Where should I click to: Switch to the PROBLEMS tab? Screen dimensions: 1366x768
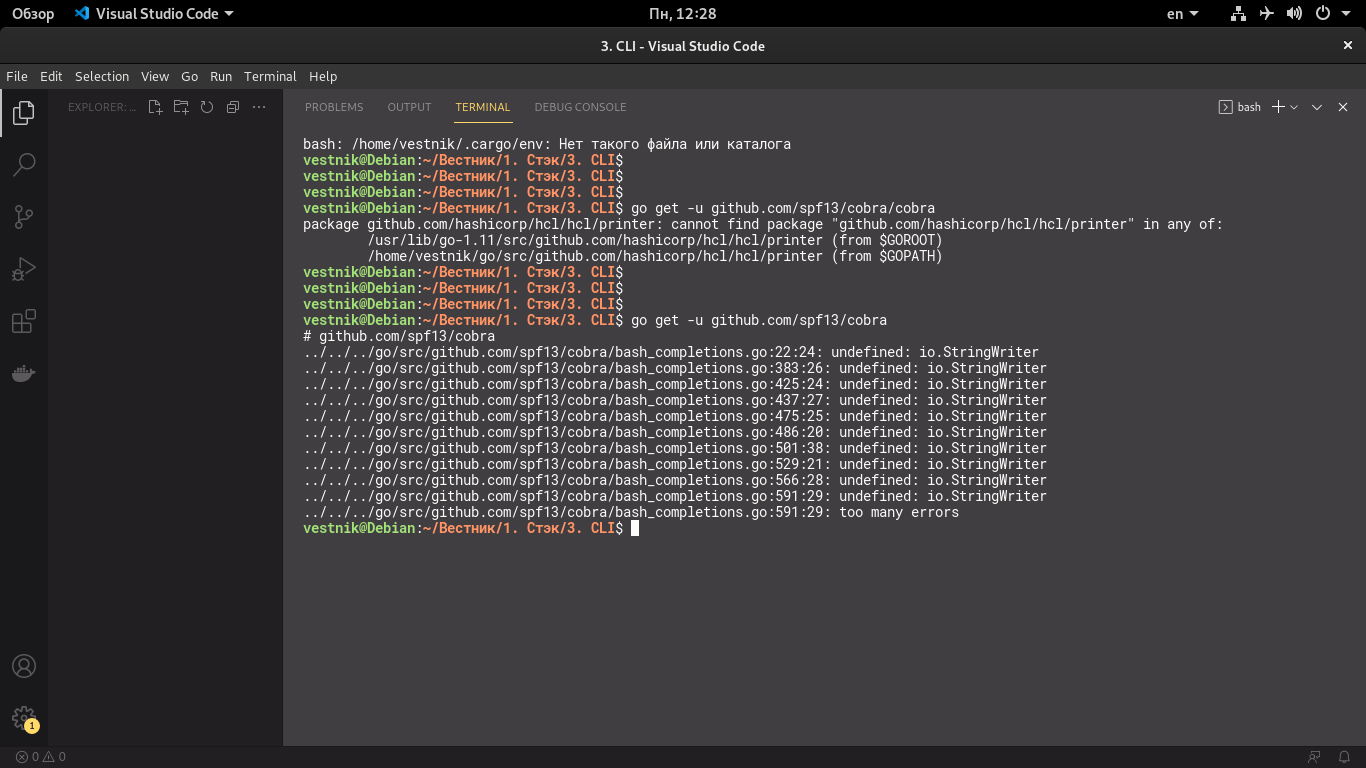(x=334, y=107)
